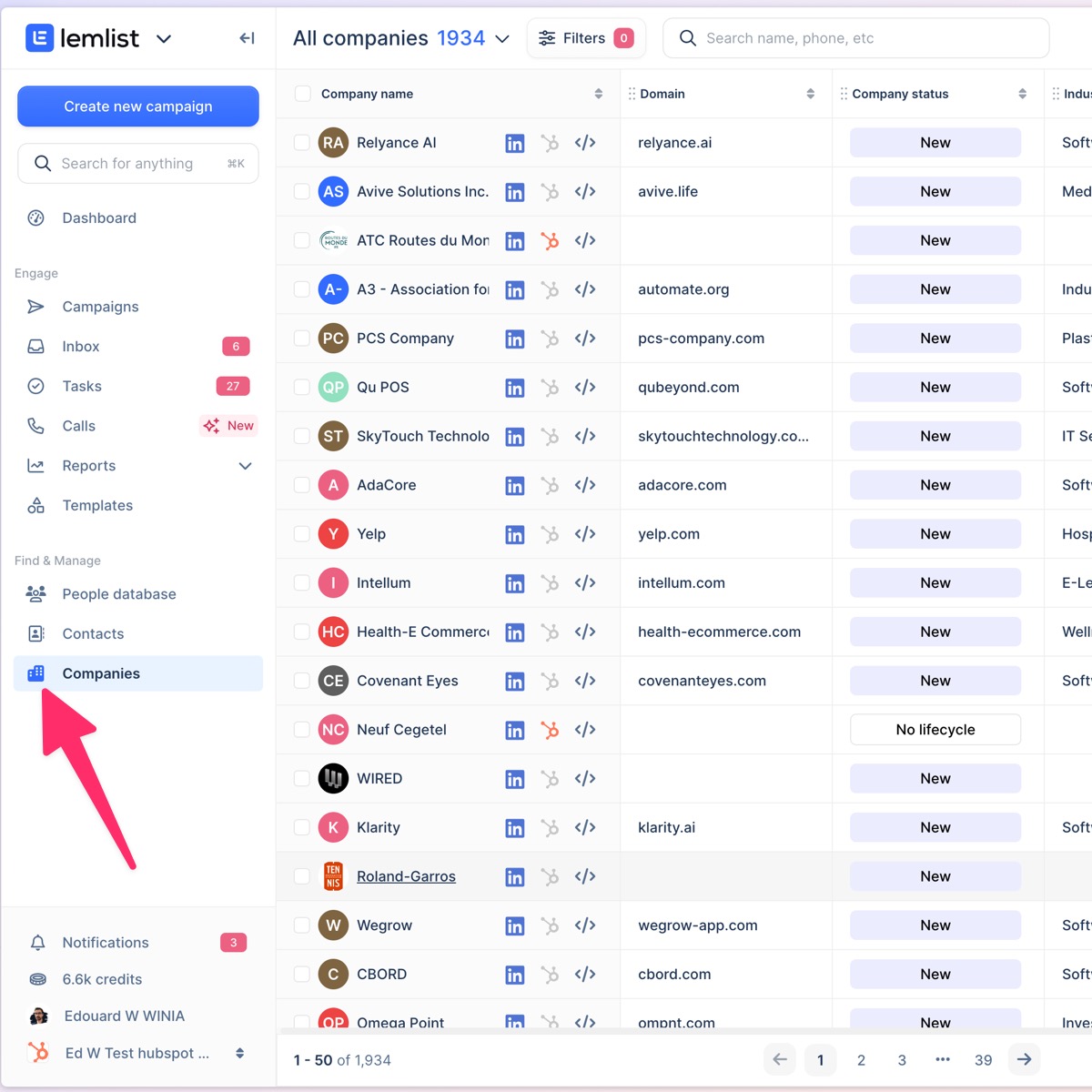
Task: Open the Notifications bell icon
Action: 37,942
